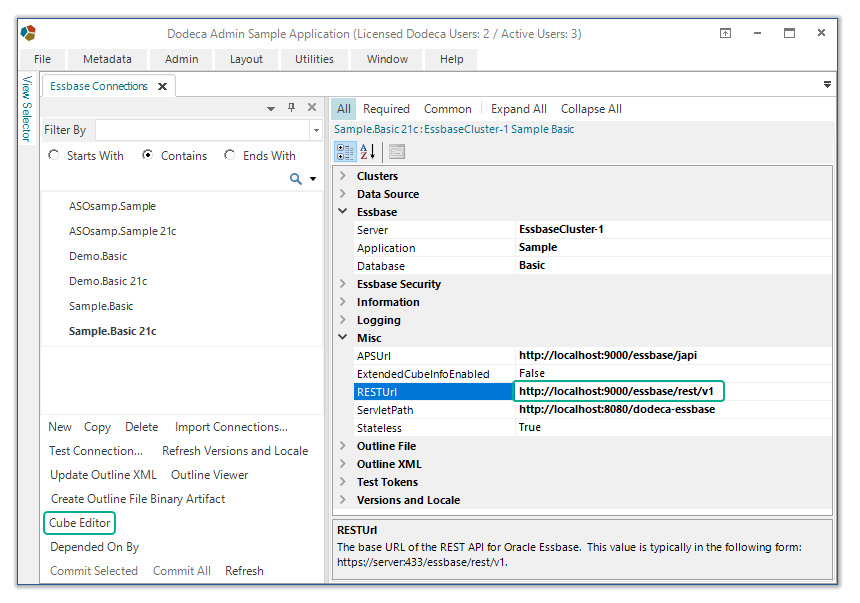This screenshot has height=603, width=860.
Task: Open the Utilities menu
Action: click(314, 59)
